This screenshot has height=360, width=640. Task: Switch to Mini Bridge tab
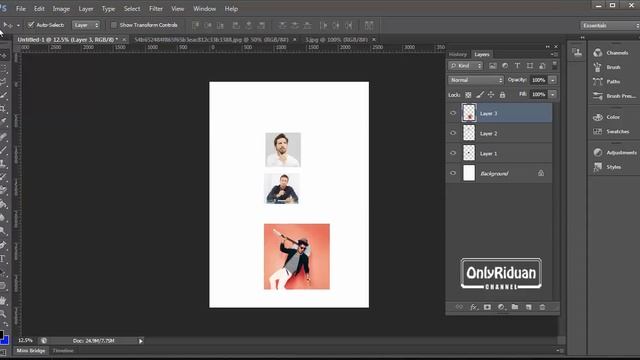[31, 351]
